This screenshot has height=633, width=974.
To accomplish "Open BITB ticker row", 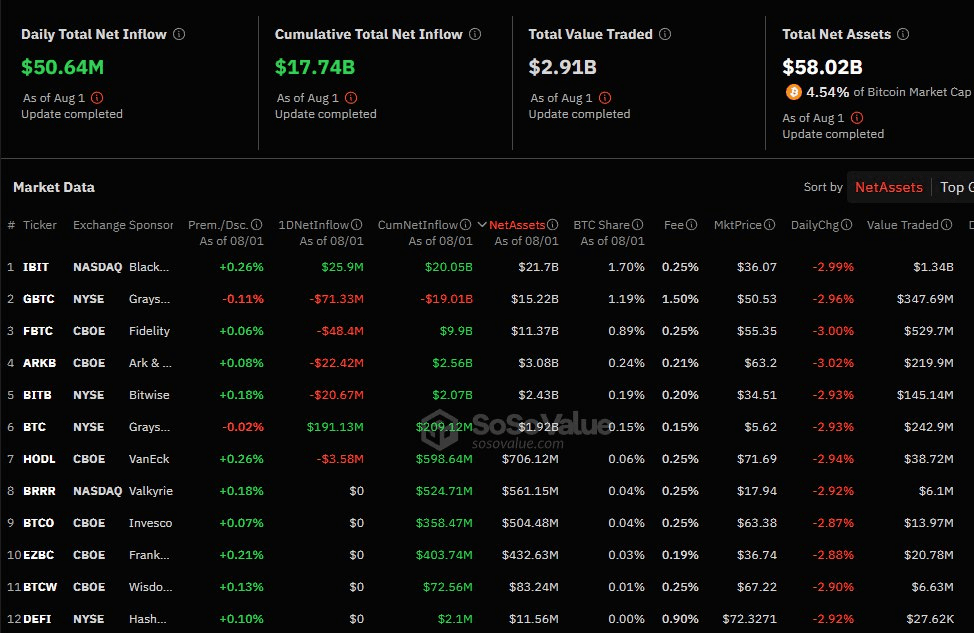I will 37,395.
